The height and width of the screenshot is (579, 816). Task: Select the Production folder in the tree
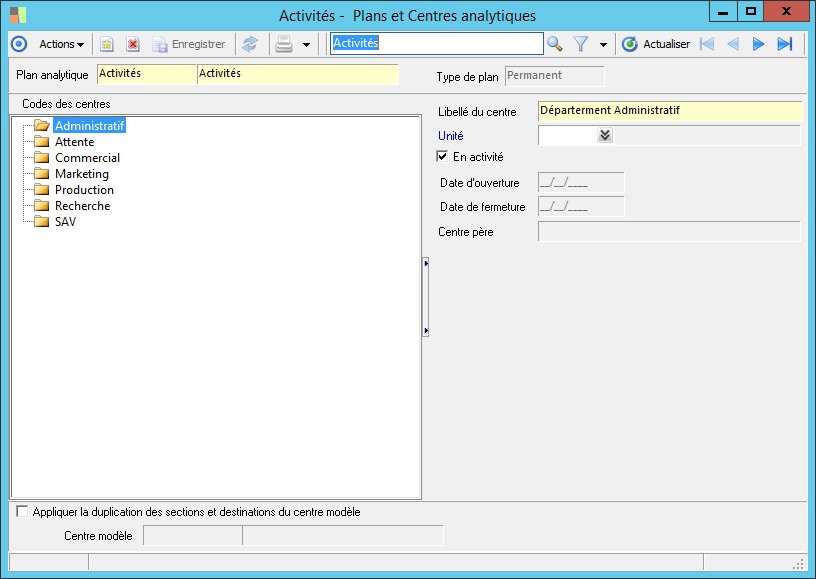84,190
